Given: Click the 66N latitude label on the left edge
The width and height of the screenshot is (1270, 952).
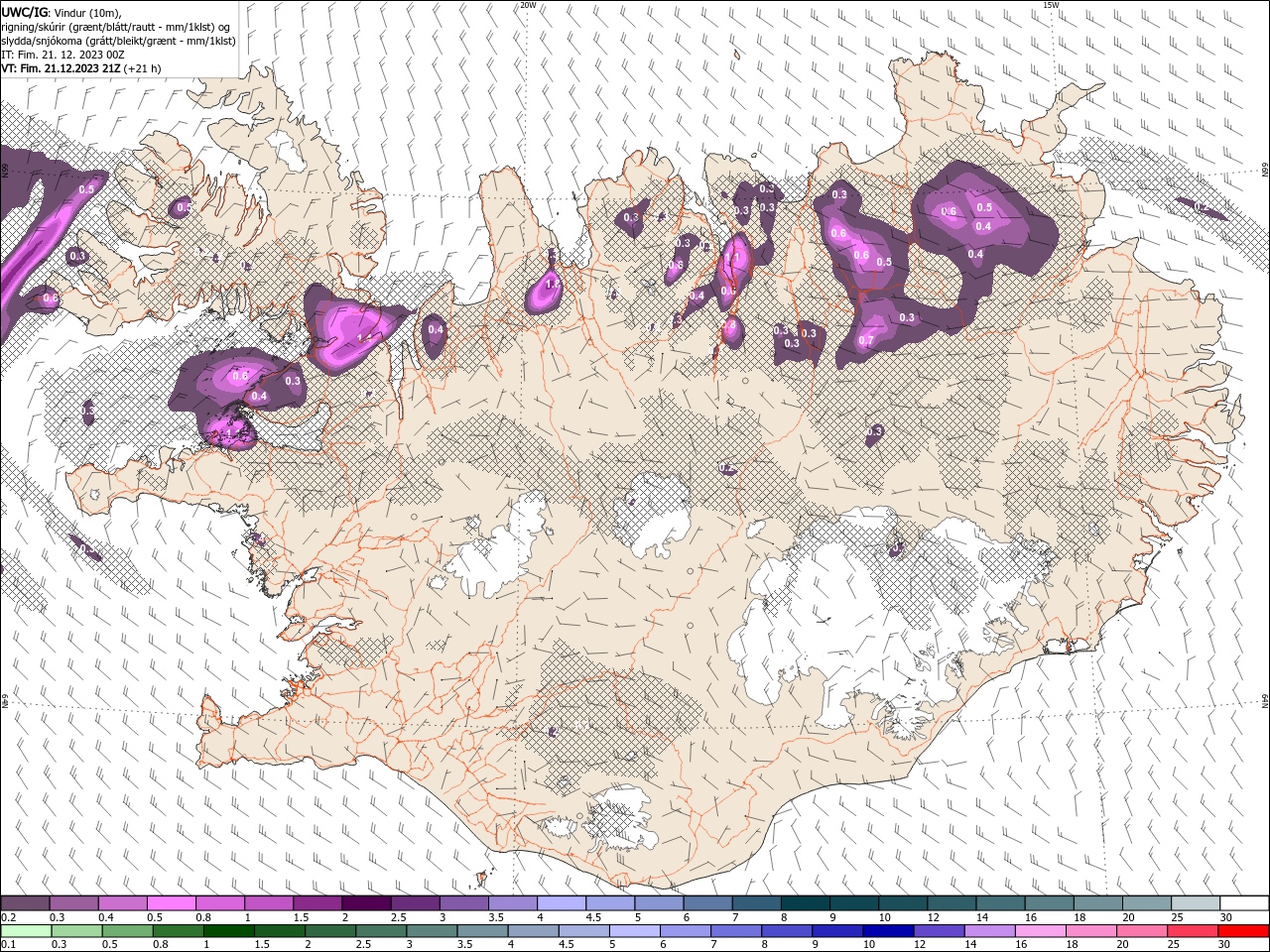Looking at the screenshot, I should 5,171.
